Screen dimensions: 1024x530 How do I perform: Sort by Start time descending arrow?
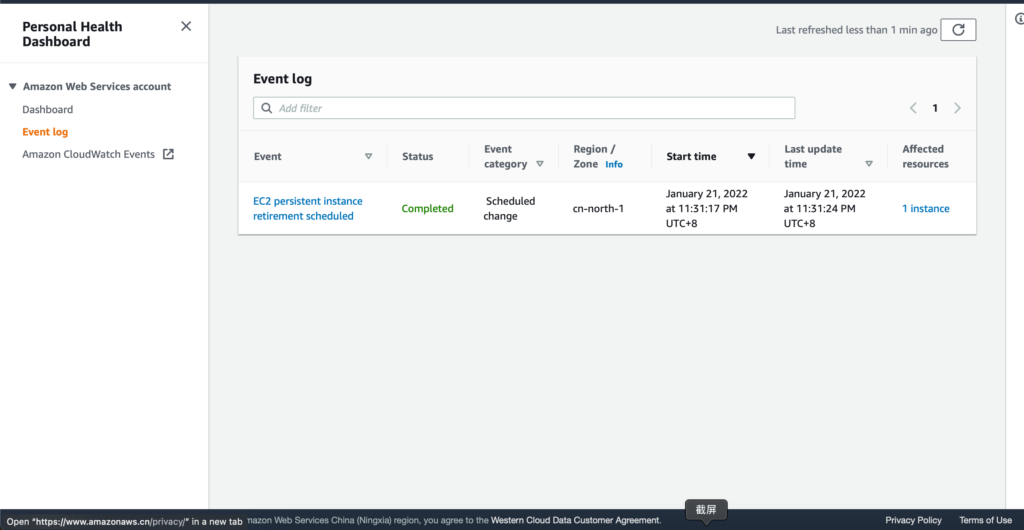[x=751, y=157]
